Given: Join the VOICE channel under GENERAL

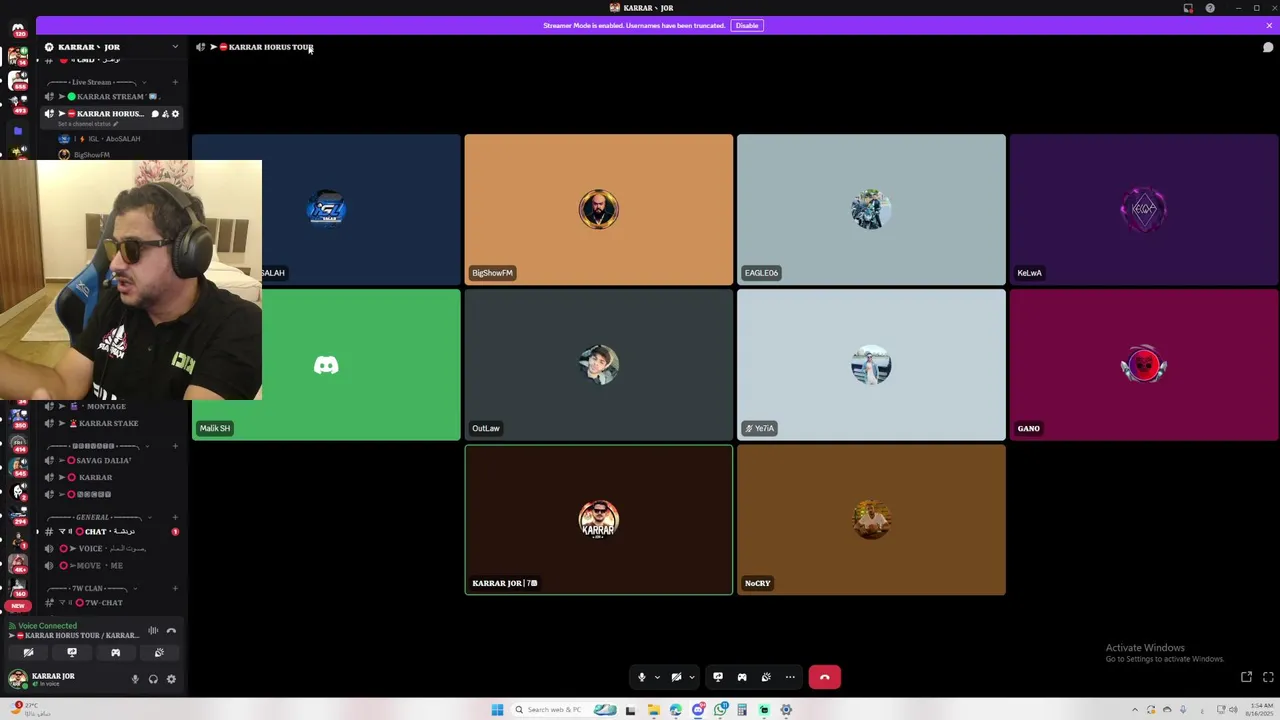Looking at the screenshot, I should pyautogui.click(x=110, y=549).
